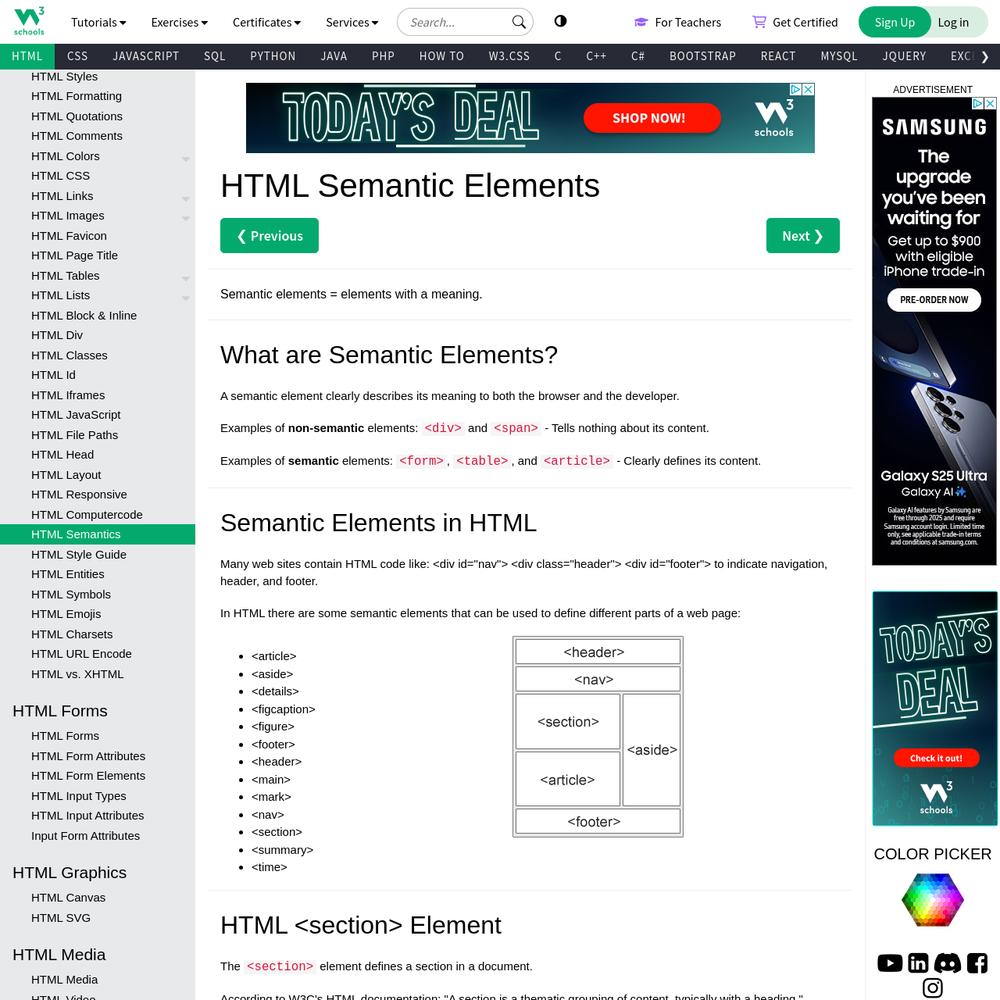This screenshot has width=1000, height=1000.
Task: Click AdChoices icon on top banner ad
Action: click(796, 89)
